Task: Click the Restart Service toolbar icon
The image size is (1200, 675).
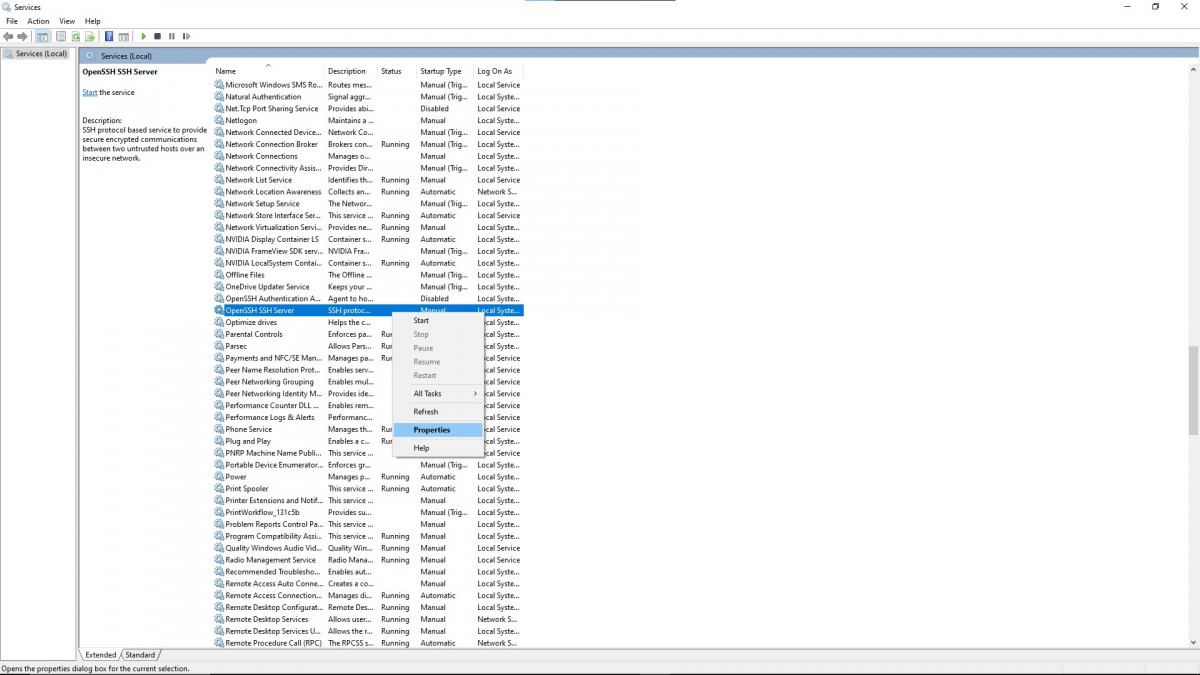Action: 186,37
